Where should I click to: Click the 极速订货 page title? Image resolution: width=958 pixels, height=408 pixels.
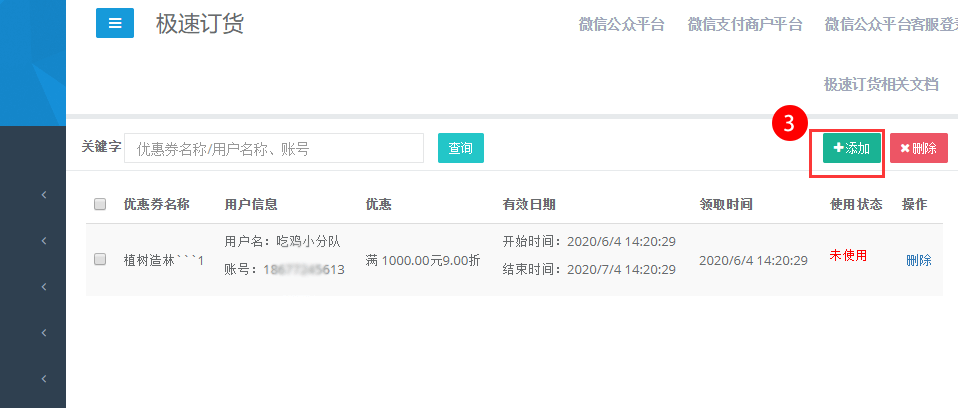200,24
